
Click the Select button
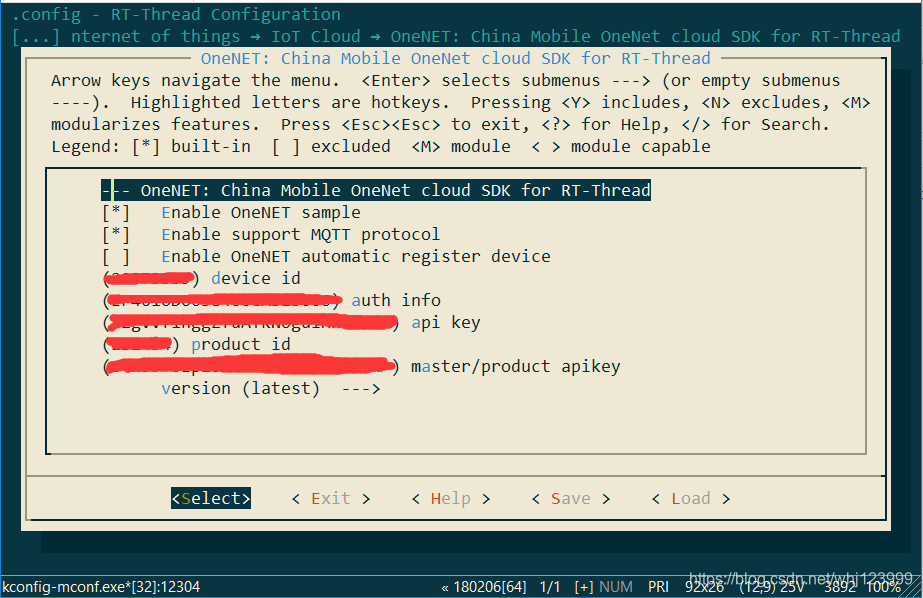(211, 499)
